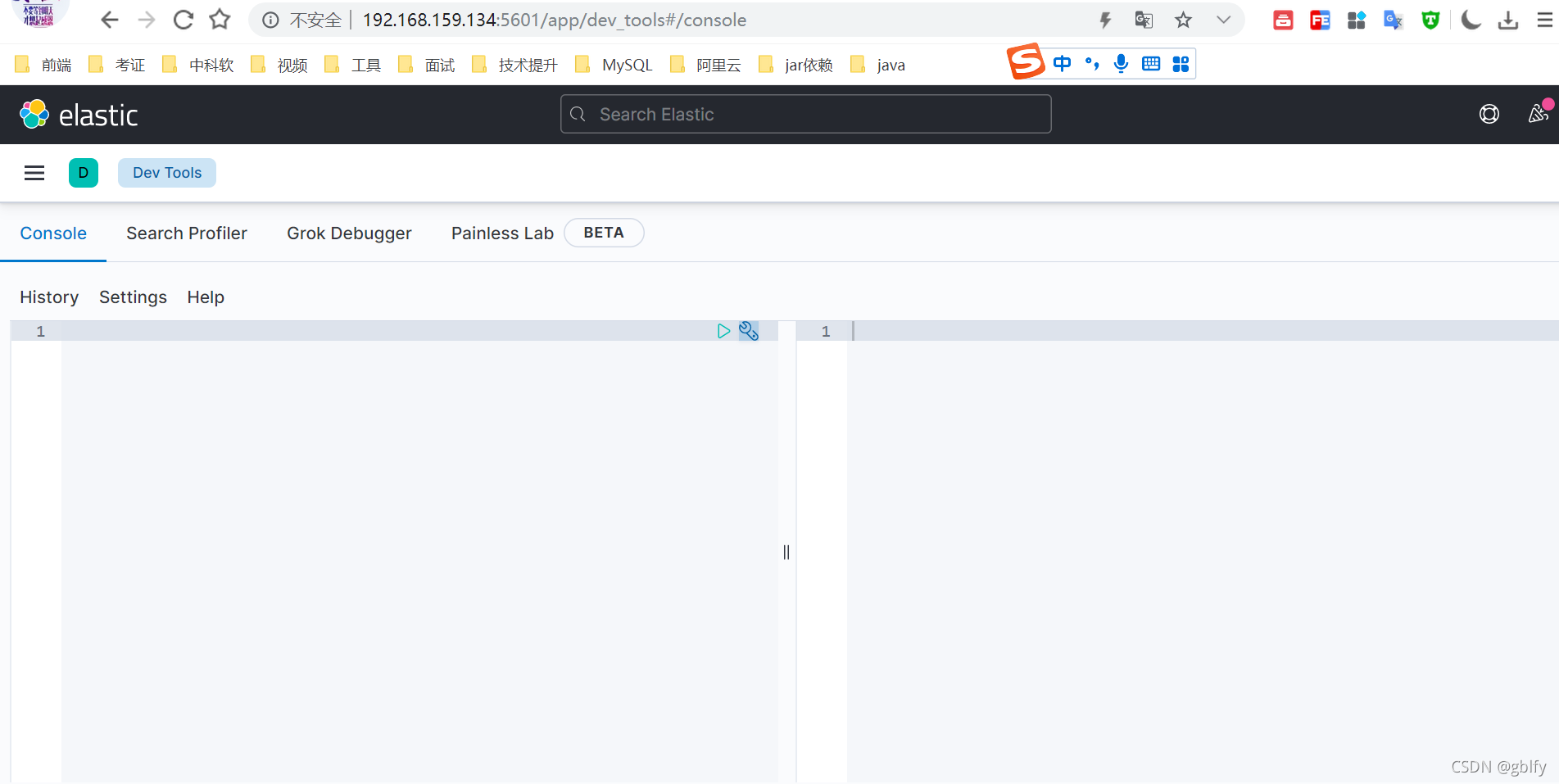The width and height of the screenshot is (1559, 784).
Task: Click the site security info icon
Action: pyautogui.click(x=270, y=20)
